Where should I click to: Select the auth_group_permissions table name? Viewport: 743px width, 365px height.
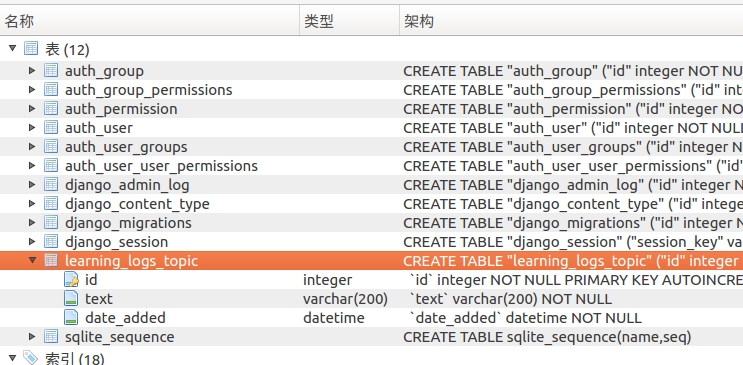point(149,90)
